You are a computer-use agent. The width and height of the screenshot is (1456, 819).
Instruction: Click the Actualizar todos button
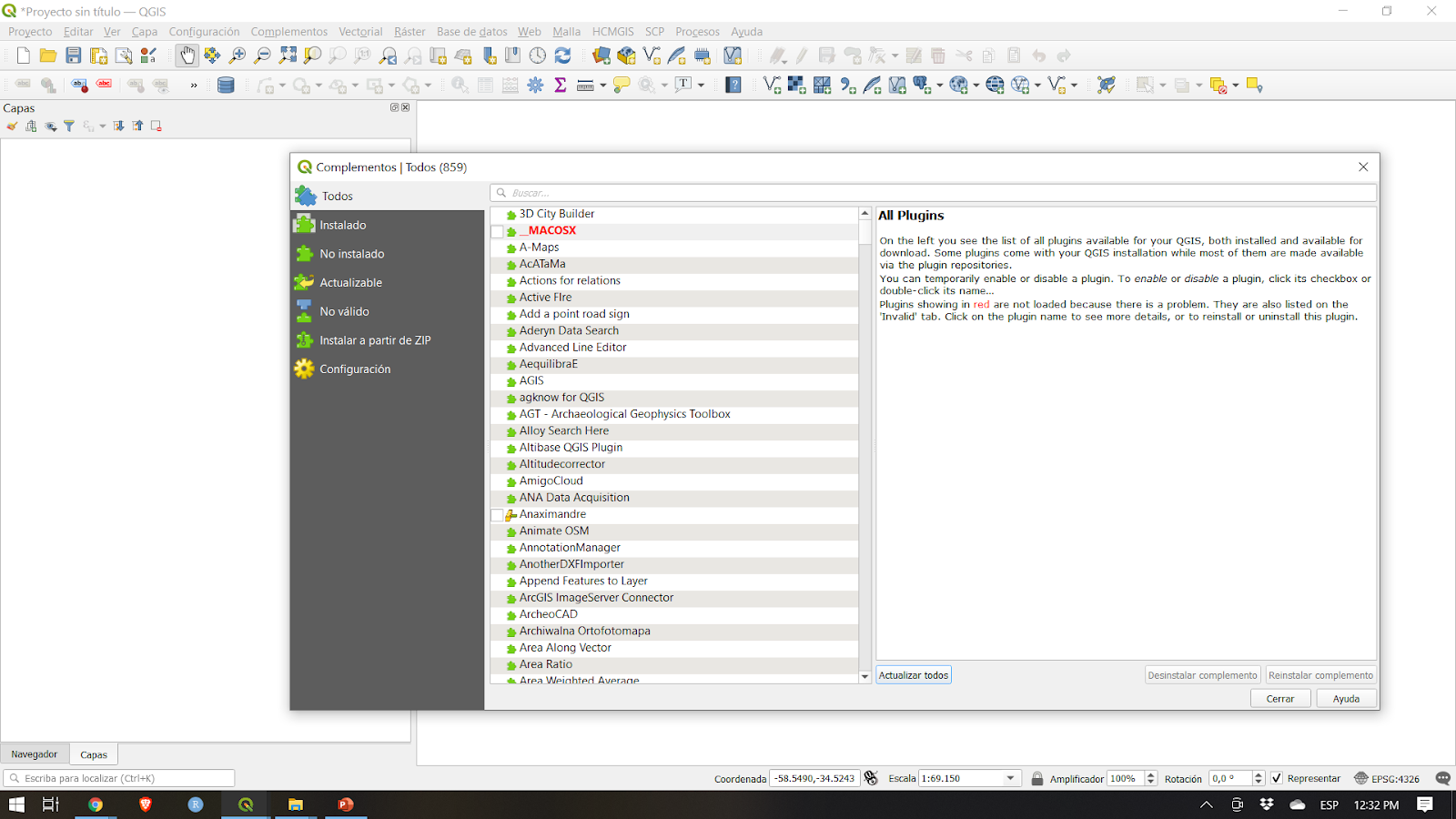(x=914, y=675)
